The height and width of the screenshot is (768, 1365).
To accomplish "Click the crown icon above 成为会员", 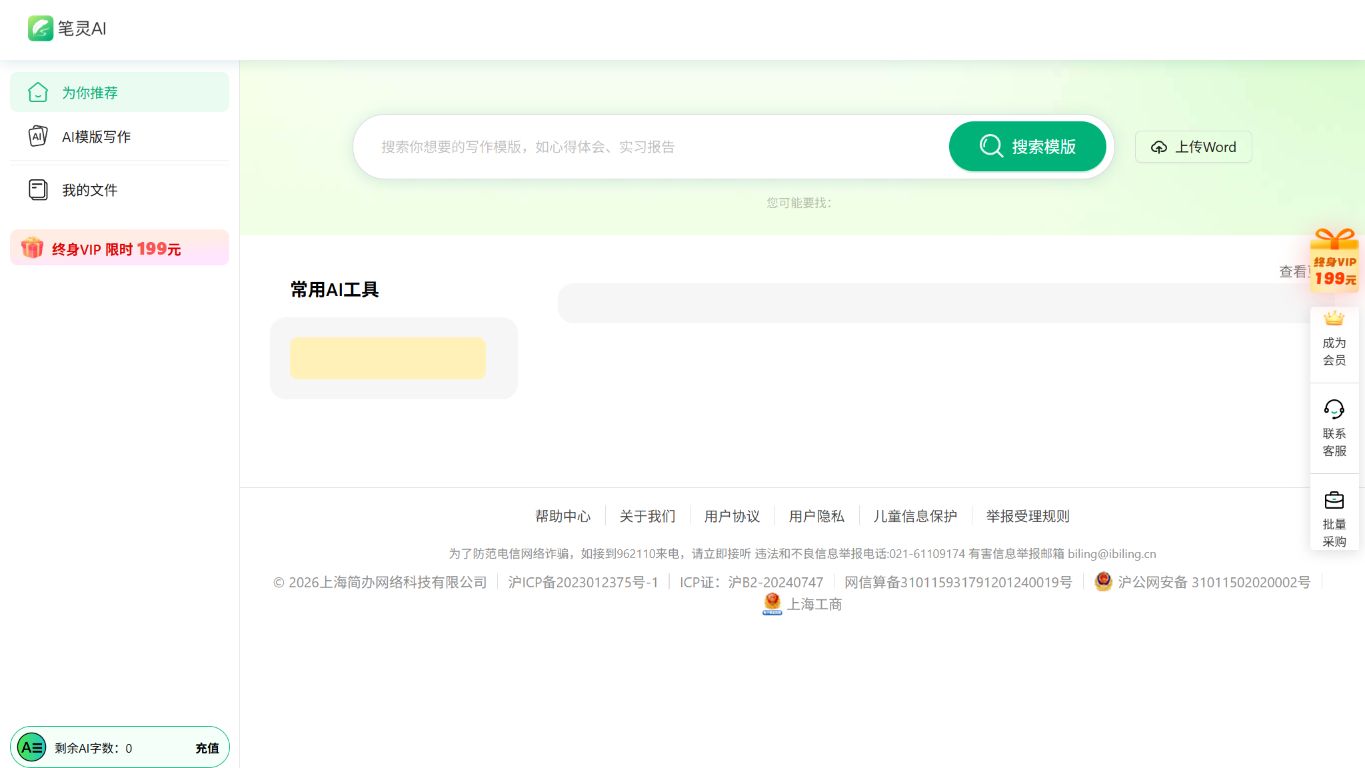I will point(1334,318).
